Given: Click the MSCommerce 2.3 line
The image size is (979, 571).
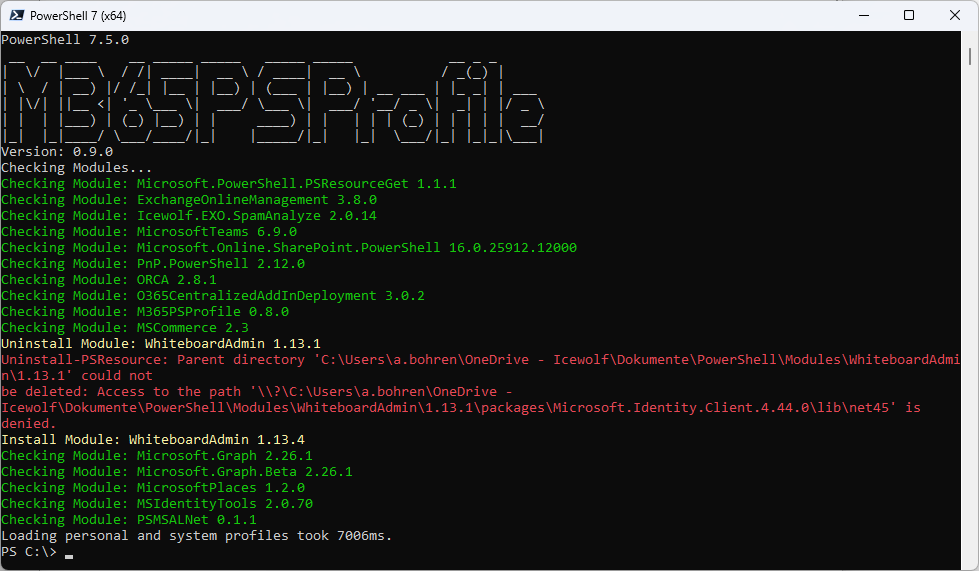Looking at the screenshot, I should [x=125, y=328].
